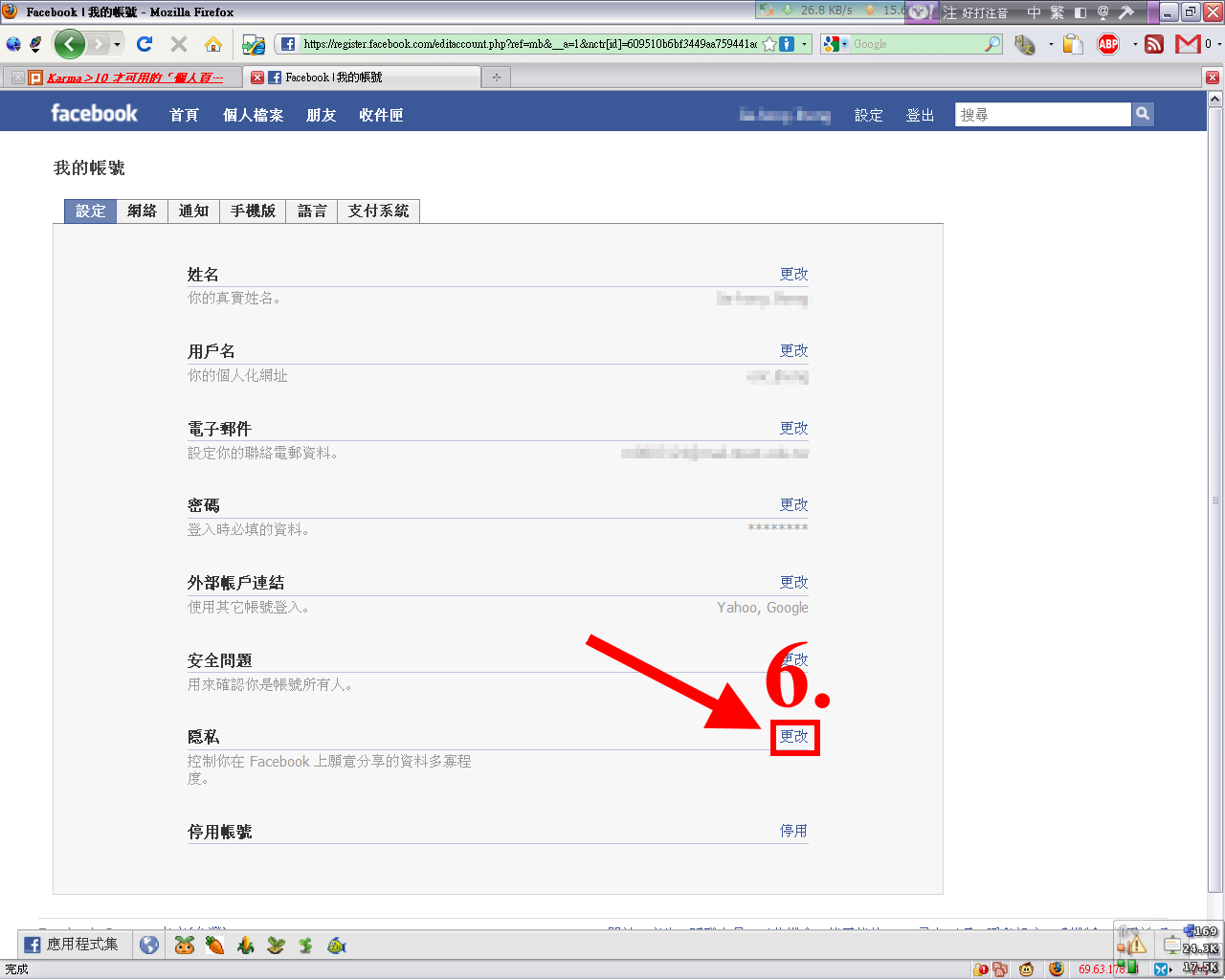This screenshot has width=1225, height=980.
Task: Open a new tab with plus button
Action: (x=496, y=78)
